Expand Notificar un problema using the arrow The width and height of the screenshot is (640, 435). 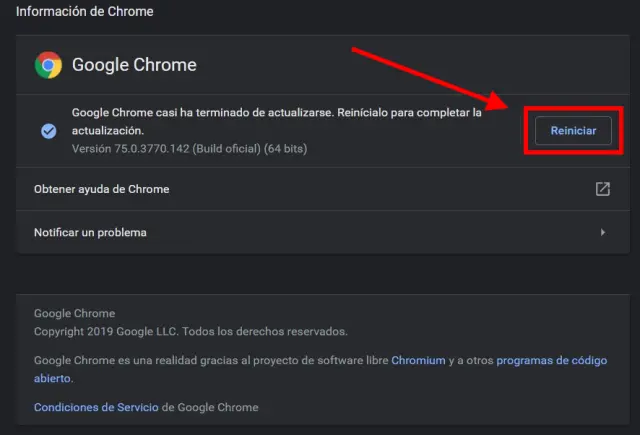602,232
